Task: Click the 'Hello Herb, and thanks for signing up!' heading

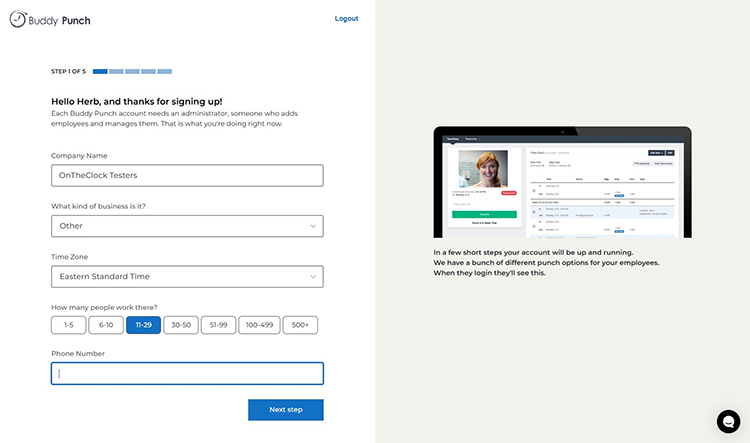Action: point(137,101)
